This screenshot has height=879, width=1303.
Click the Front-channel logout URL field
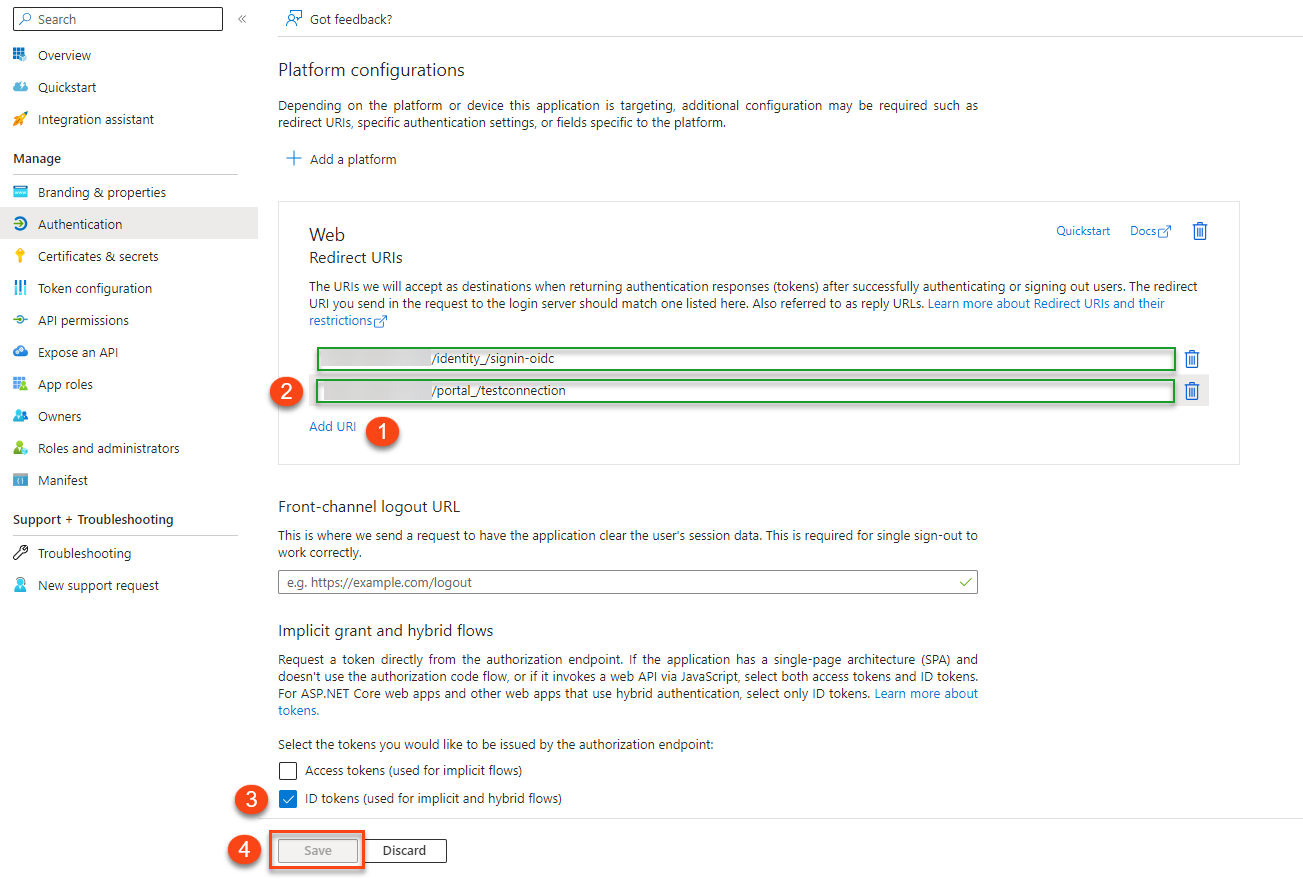coord(627,582)
